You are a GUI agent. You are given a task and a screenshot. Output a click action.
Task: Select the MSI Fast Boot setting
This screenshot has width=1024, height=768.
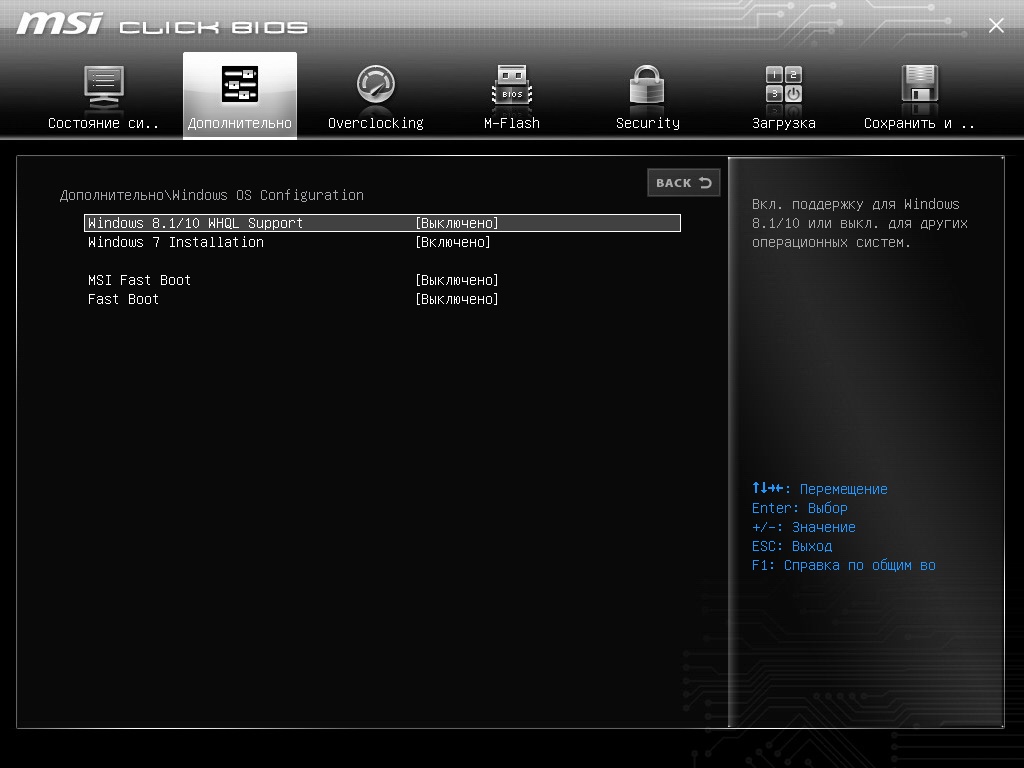pyautogui.click(x=139, y=280)
